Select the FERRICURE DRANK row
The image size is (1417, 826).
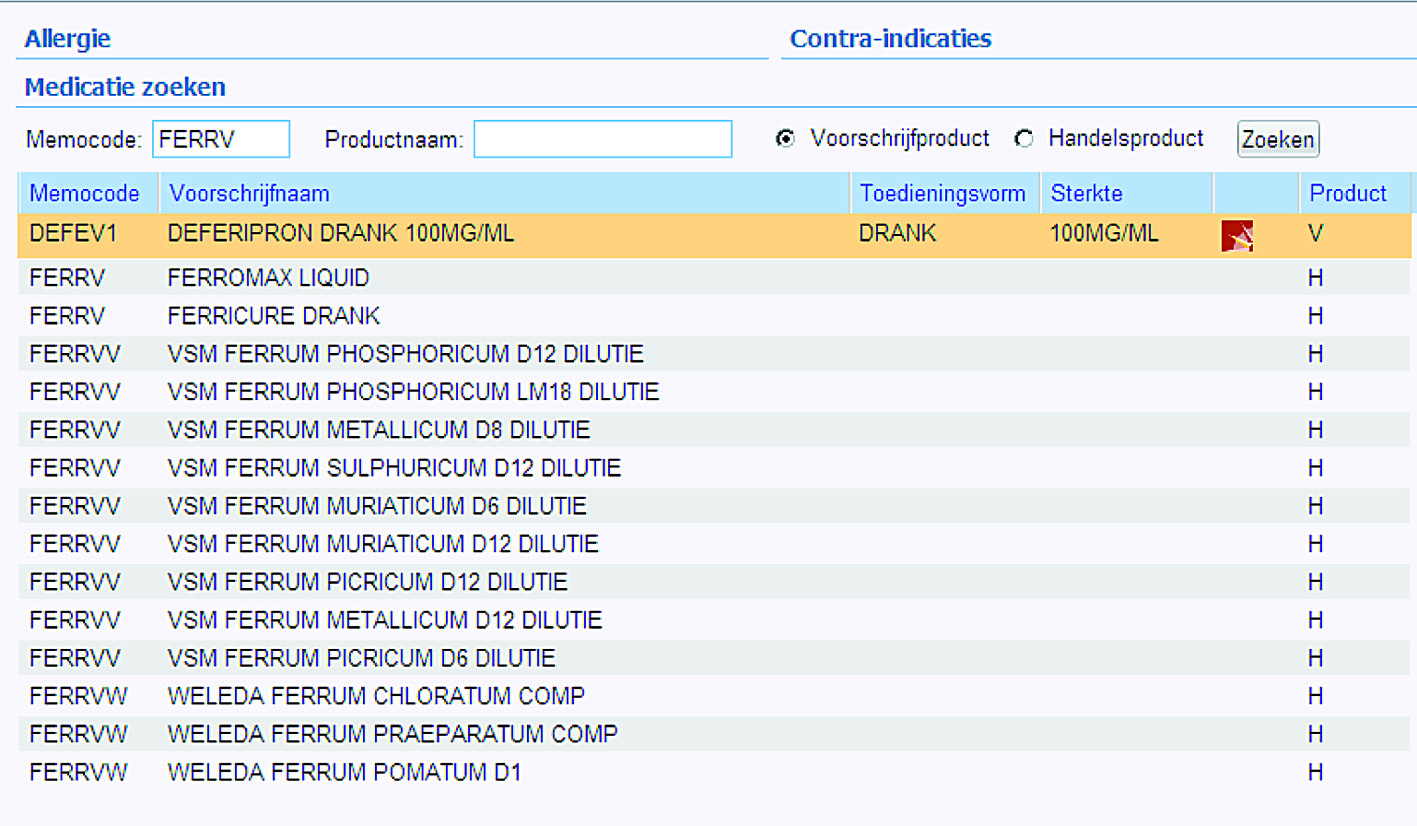(273, 316)
